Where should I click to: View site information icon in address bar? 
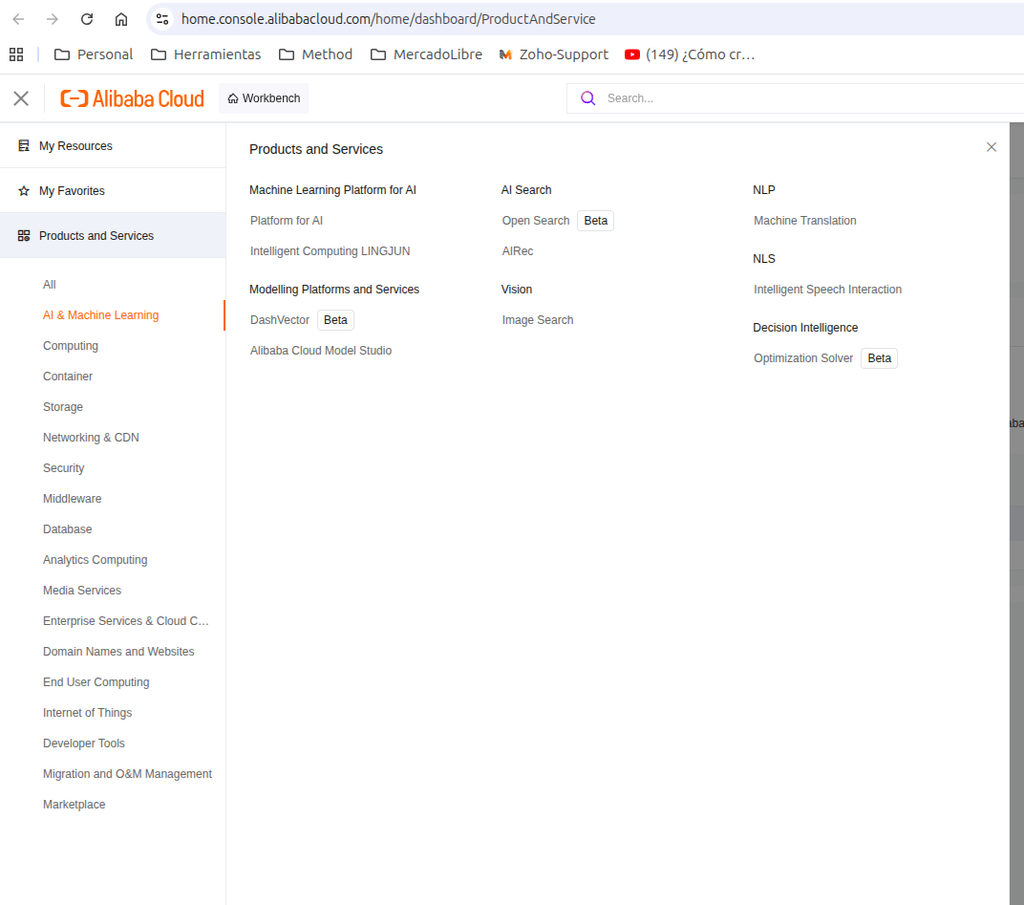pos(162,19)
